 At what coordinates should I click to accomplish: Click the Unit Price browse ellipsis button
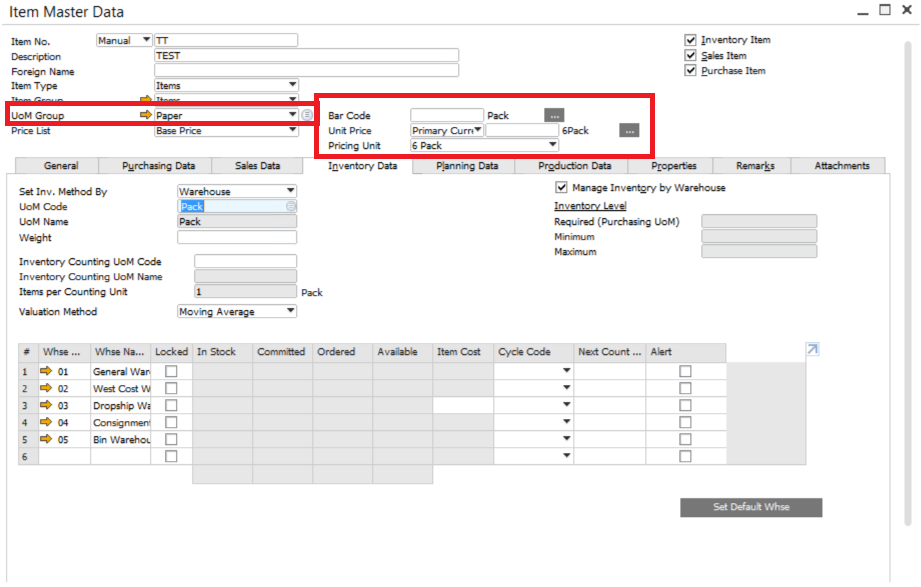click(x=628, y=131)
